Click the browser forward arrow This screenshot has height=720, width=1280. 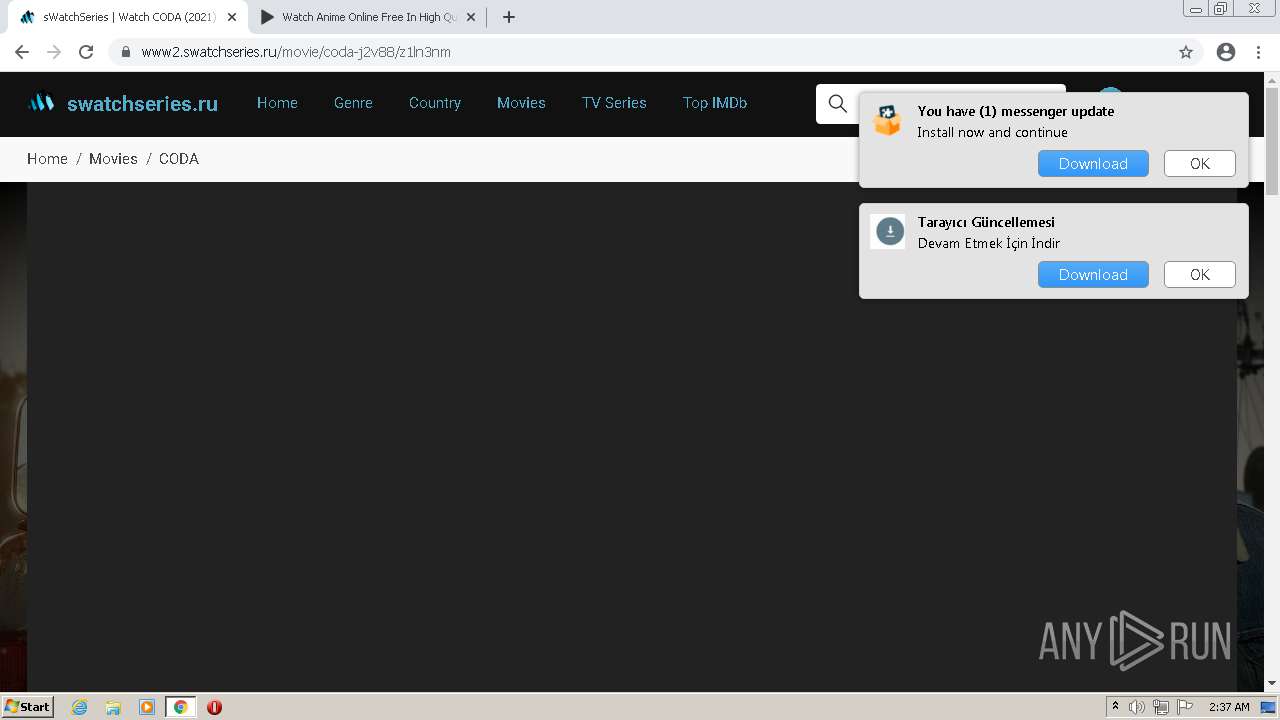click(x=54, y=52)
